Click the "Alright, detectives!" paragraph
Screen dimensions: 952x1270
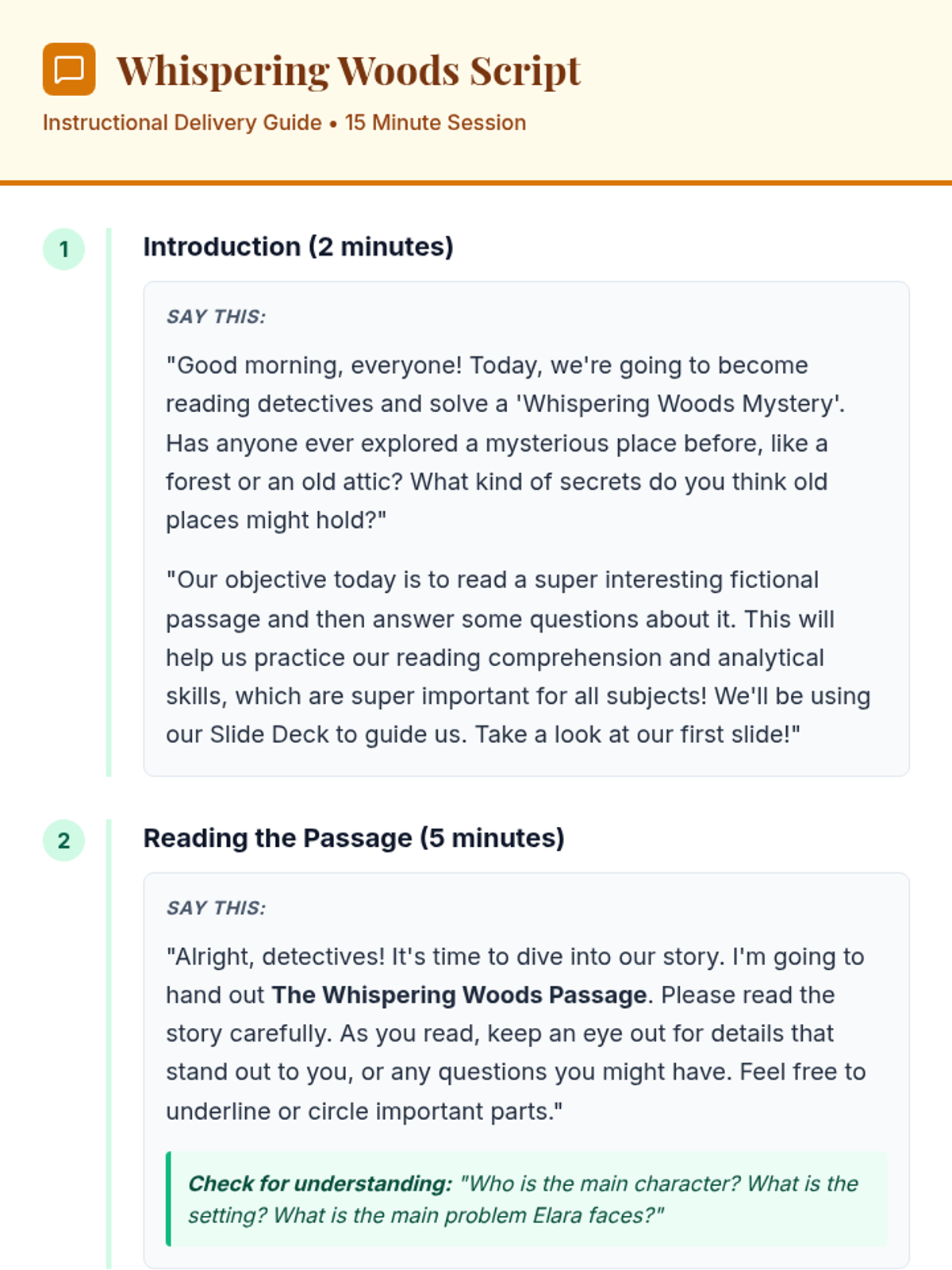[516, 1033]
